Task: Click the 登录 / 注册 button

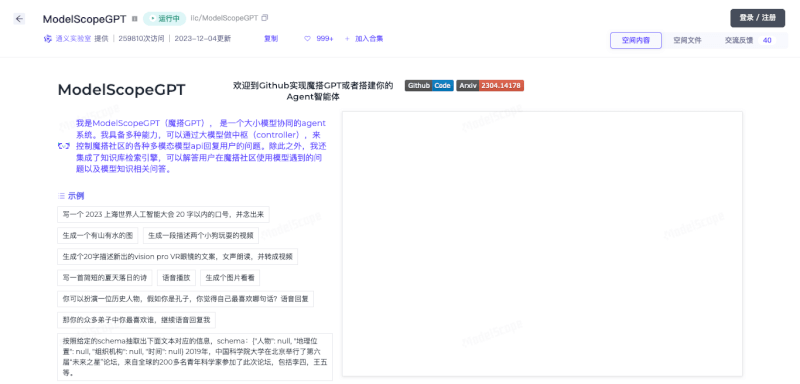Action: point(758,18)
